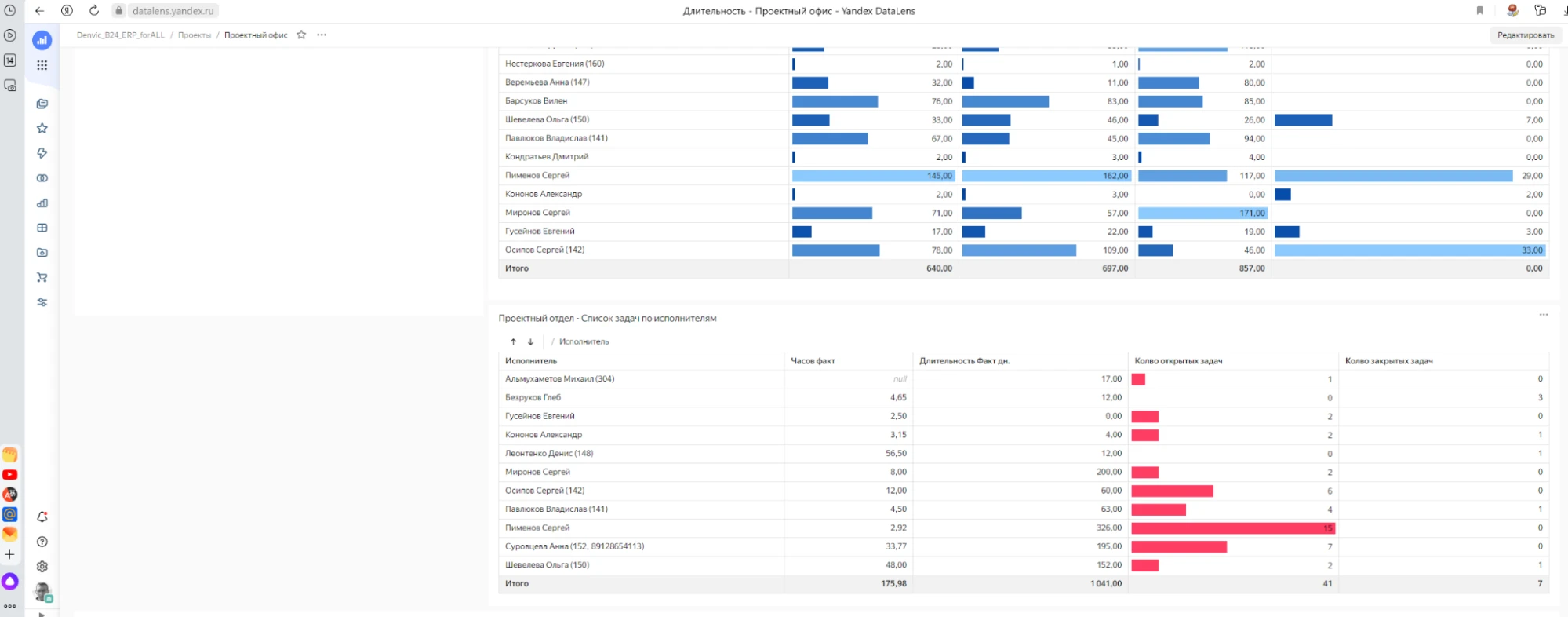Open Collections and workbooks in sidebar
Viewport: 1568px width, 617px height.
[x=42, y=104]
